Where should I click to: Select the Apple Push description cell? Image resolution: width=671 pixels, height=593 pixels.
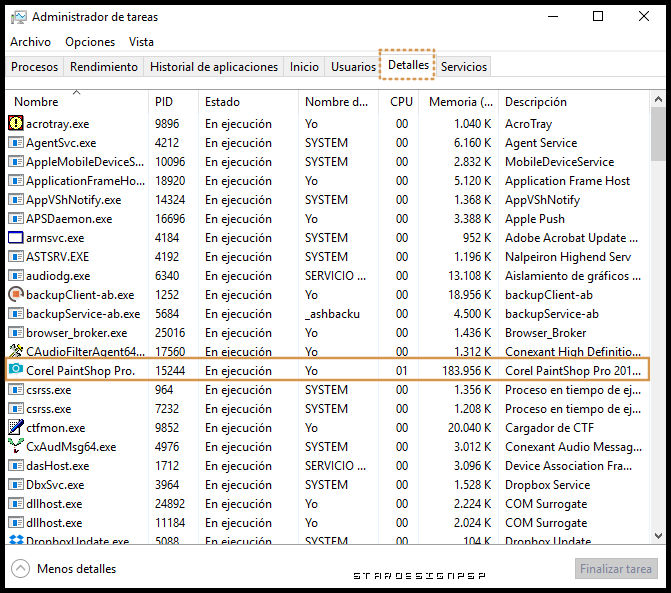[535, 219]
